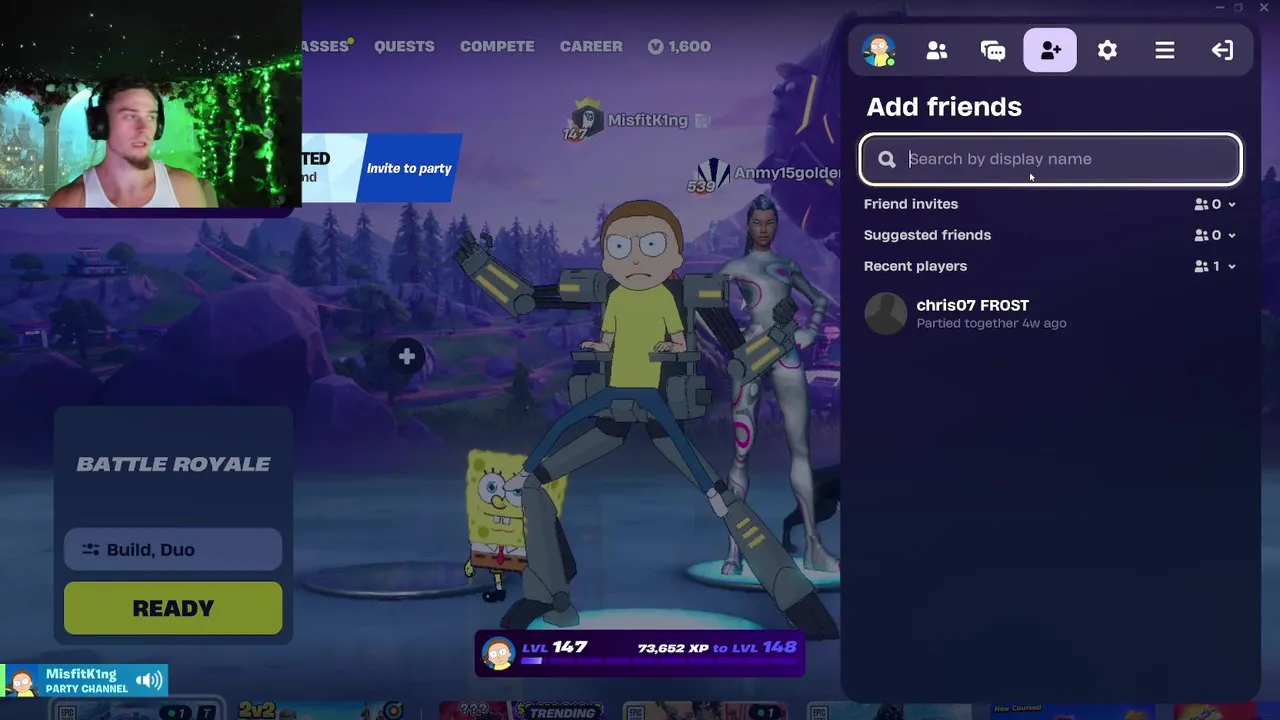Click the exit panel arrow icon

coord(1222,50)
